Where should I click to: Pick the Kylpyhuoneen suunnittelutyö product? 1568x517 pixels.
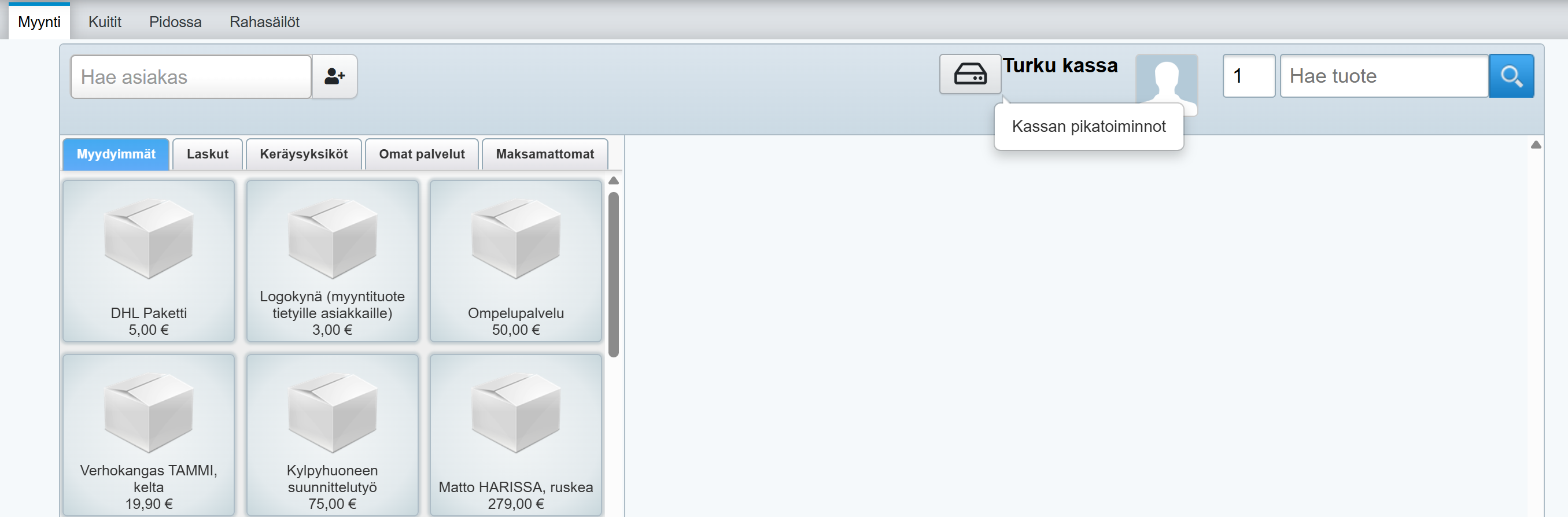pyautogui.click(x=332, y=435)
